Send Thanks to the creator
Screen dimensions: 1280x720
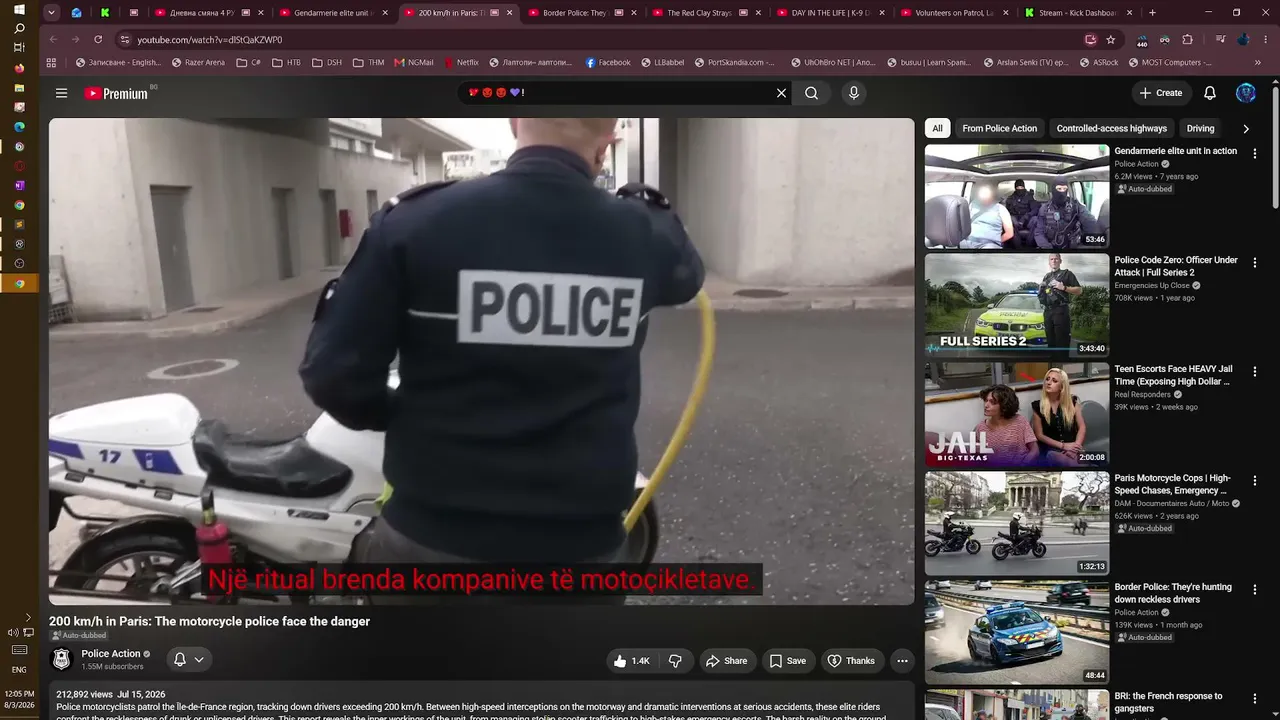pos(851,661)
